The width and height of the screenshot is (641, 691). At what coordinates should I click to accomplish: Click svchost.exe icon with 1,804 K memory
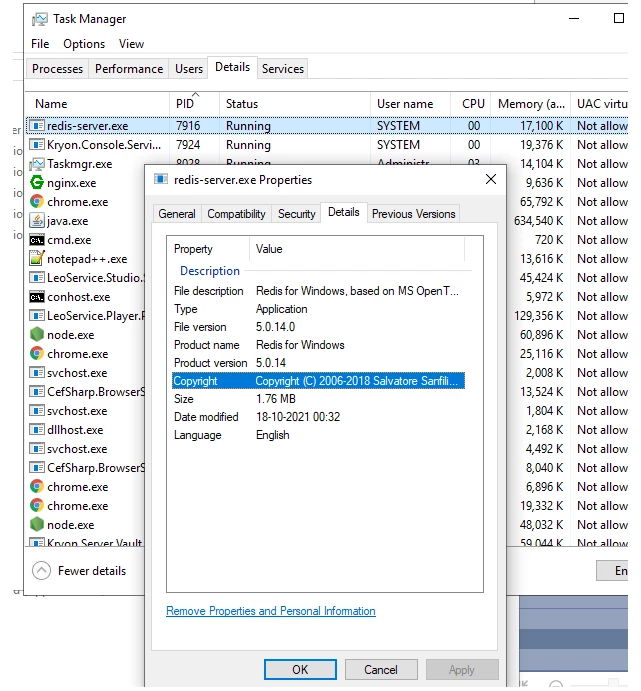coord(37,411)
